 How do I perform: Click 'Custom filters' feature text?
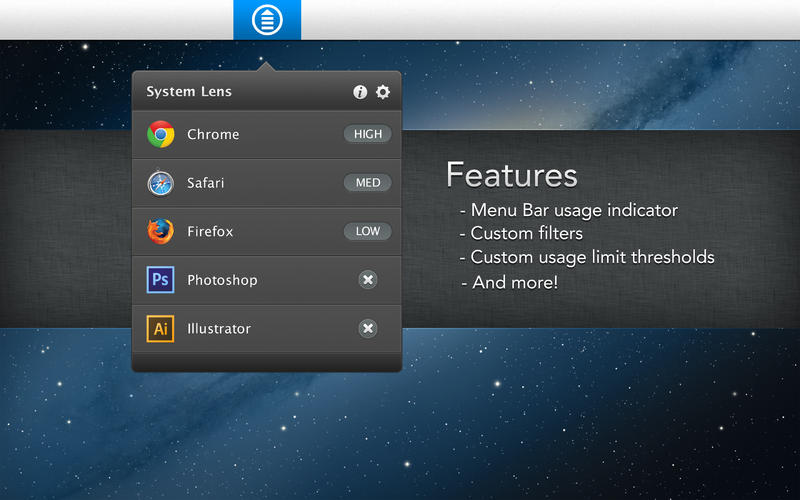click(527, 233)
